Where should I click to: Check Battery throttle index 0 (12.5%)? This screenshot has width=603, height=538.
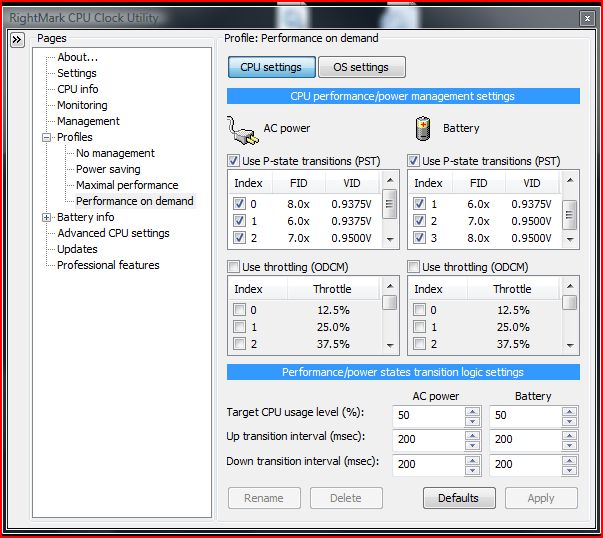click(419, 310)
